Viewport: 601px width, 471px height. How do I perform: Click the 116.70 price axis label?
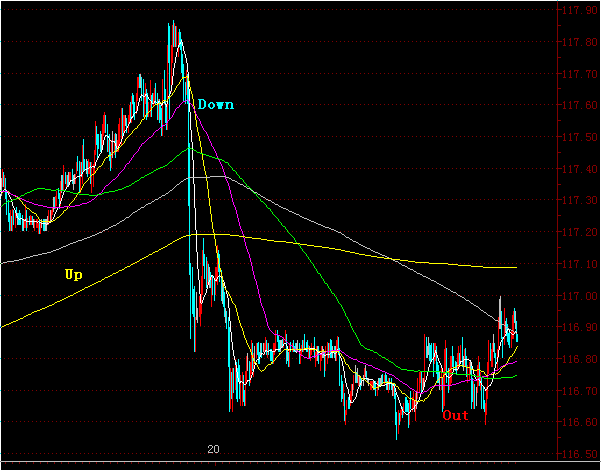point(580,391)
